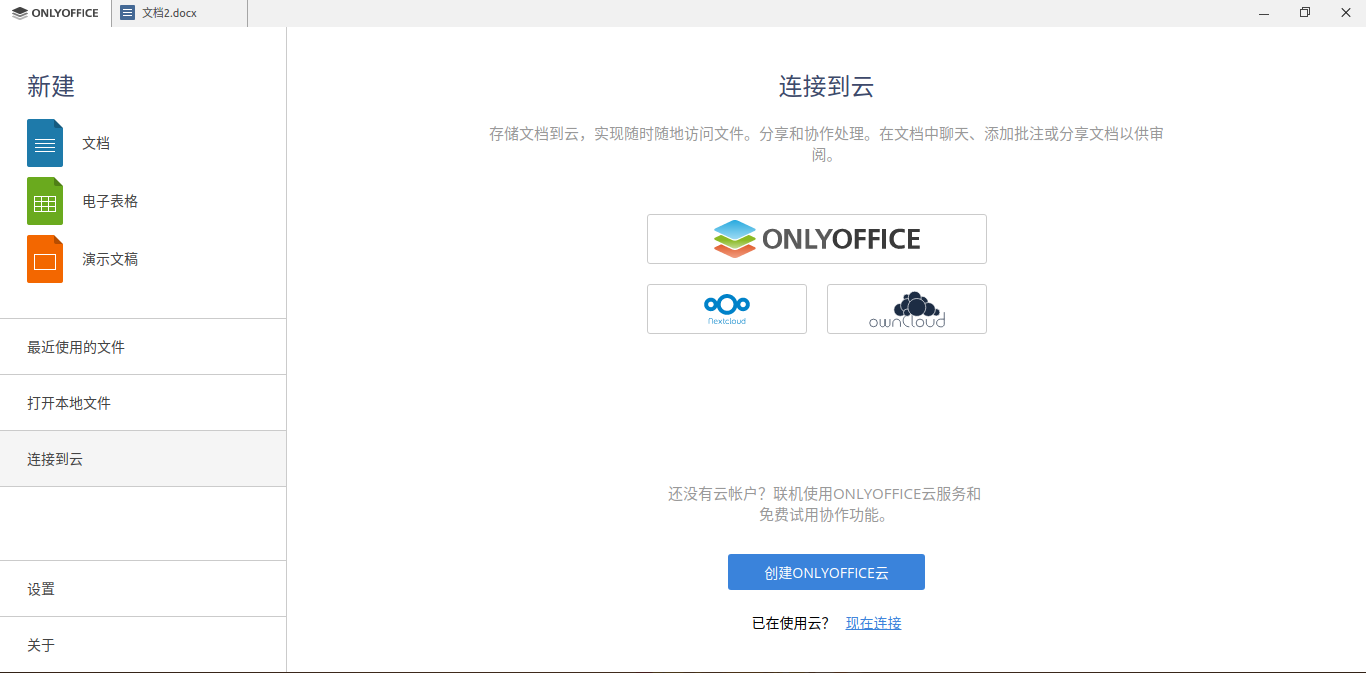The height and width of the screenshot is (673, 1366).
Task: Switch to the 文档2.docx tab
Action: (x=180, y=13)
